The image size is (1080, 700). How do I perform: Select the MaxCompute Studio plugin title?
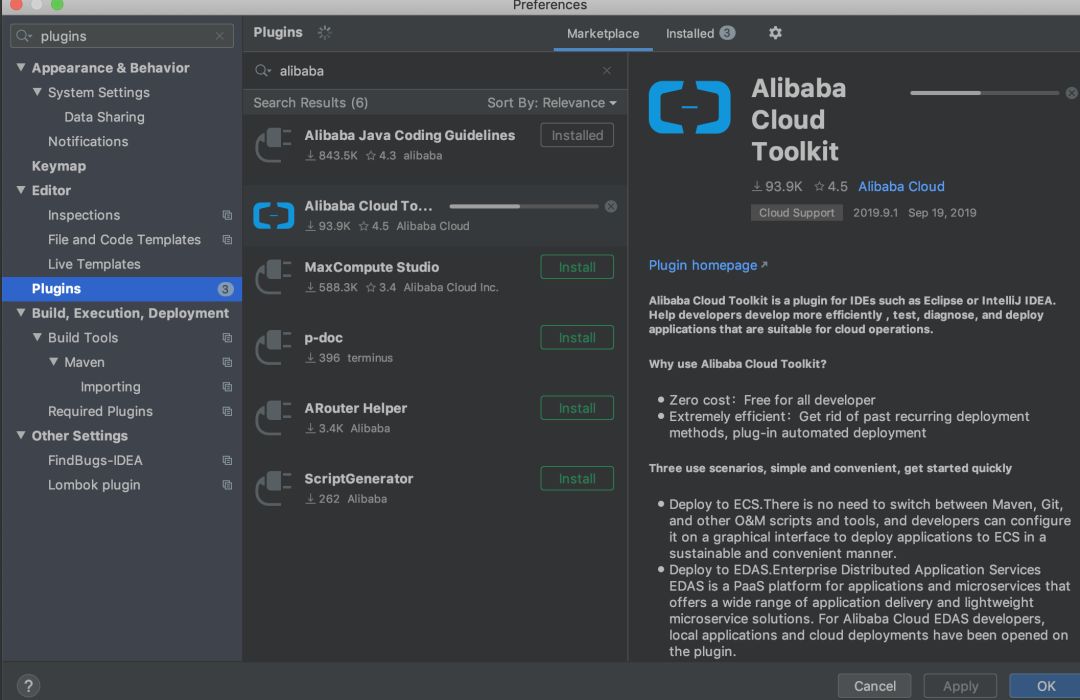tap(372, 267)
